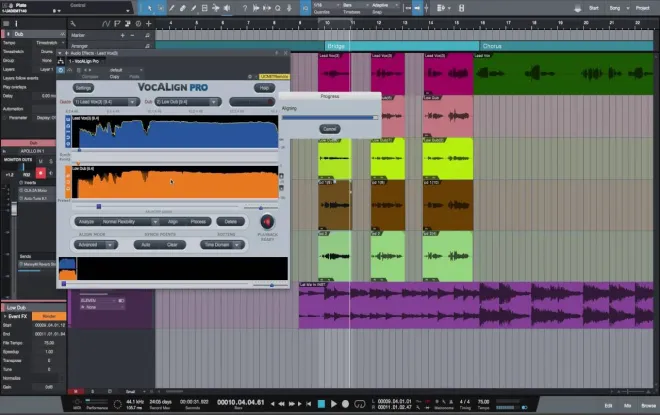The height and width of the screenshot is (415, 660).
Task: Open the Timebase Bars dropdown
Action: point(354,5)
